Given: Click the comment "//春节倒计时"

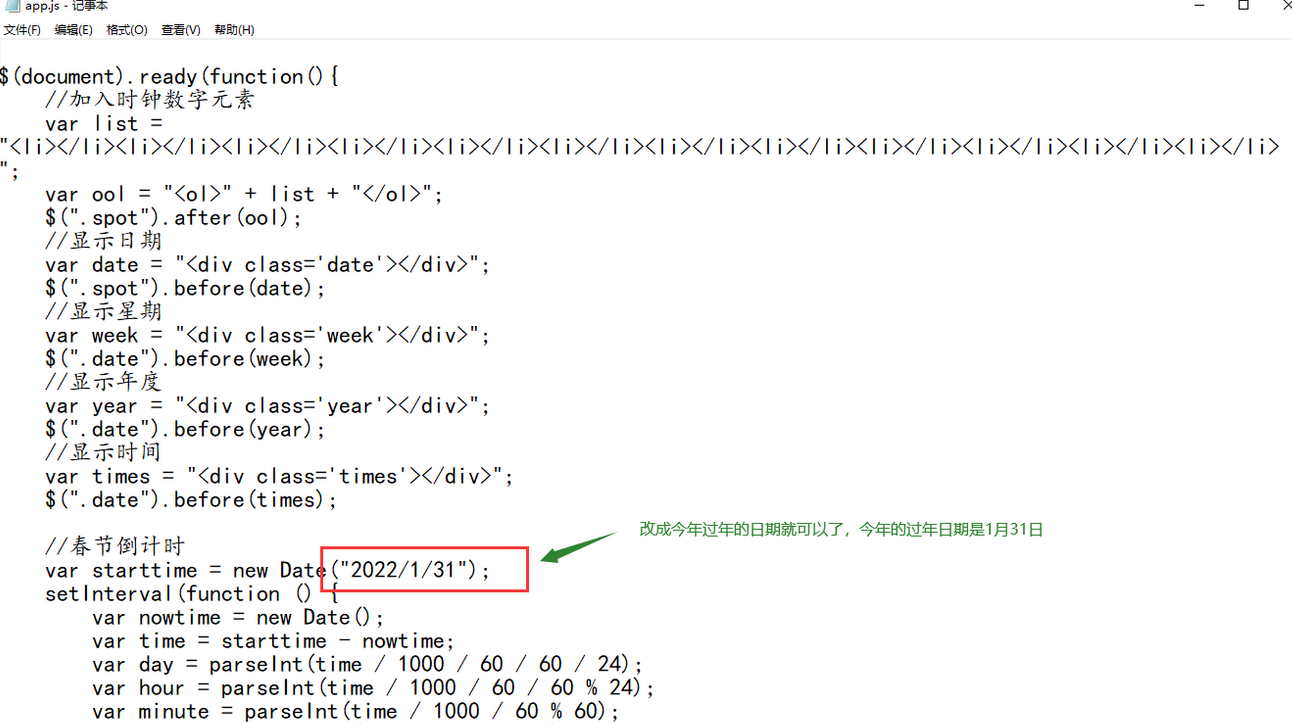Looking at the screenshot, I should [115, 547].
